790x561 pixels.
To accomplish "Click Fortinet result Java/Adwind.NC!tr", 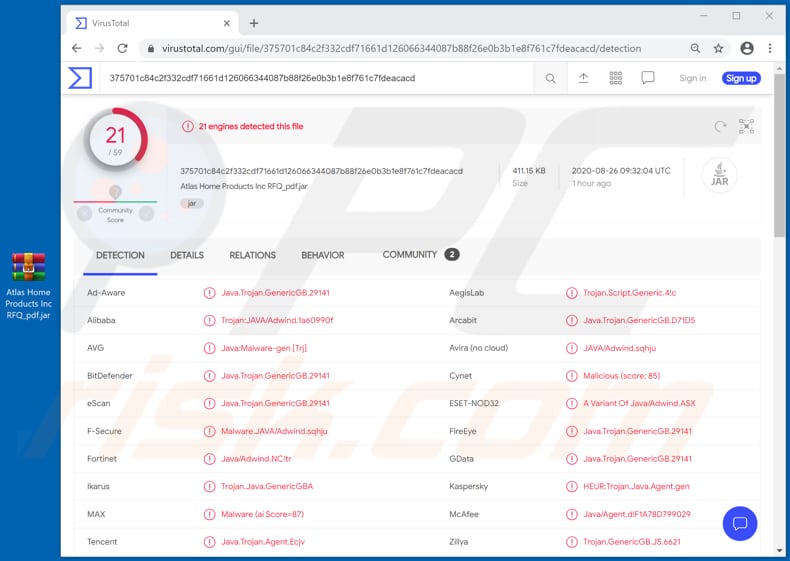I will (256, 459).
